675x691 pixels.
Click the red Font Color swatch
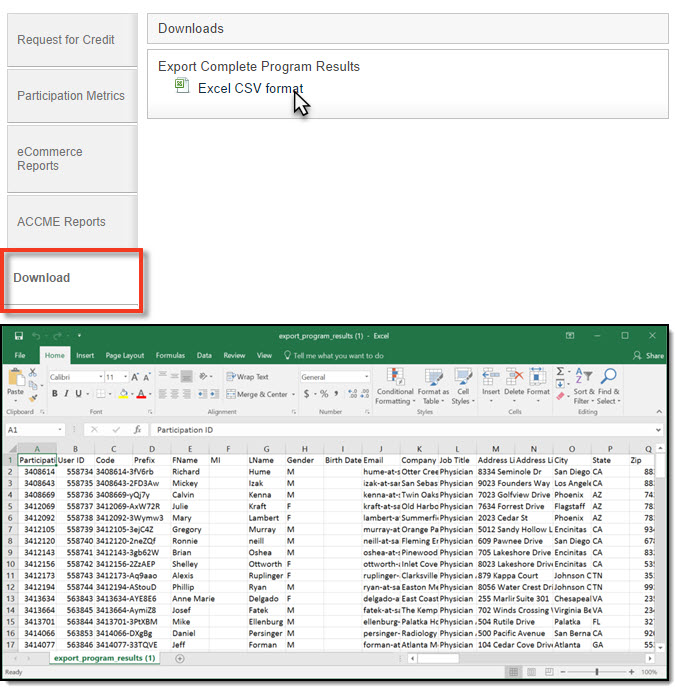tap(141, 394)
